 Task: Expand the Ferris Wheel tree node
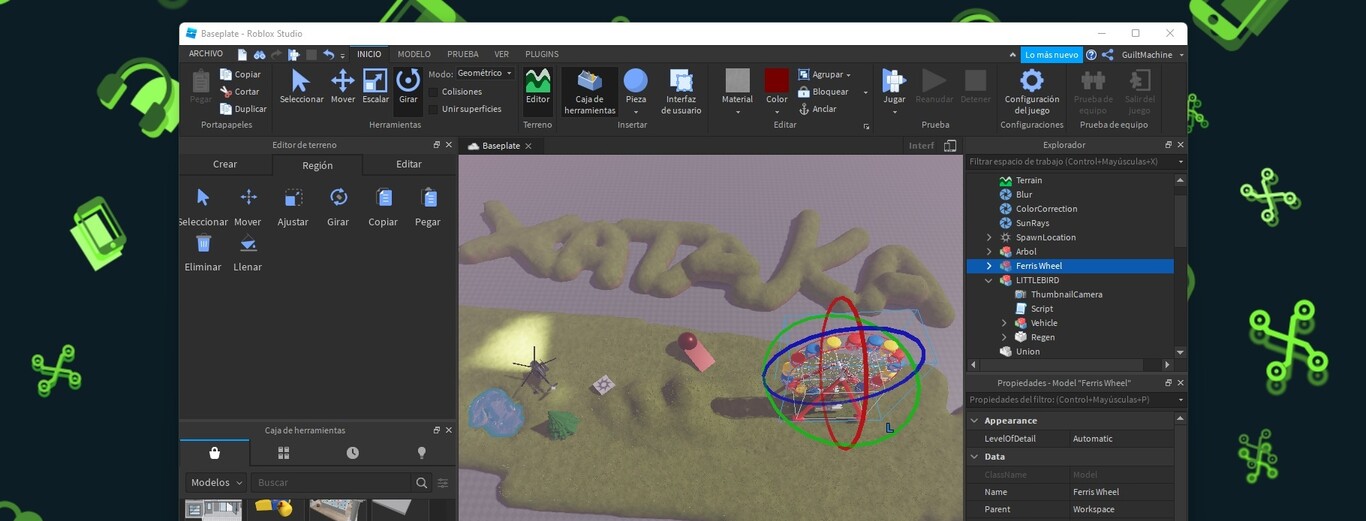989,266
